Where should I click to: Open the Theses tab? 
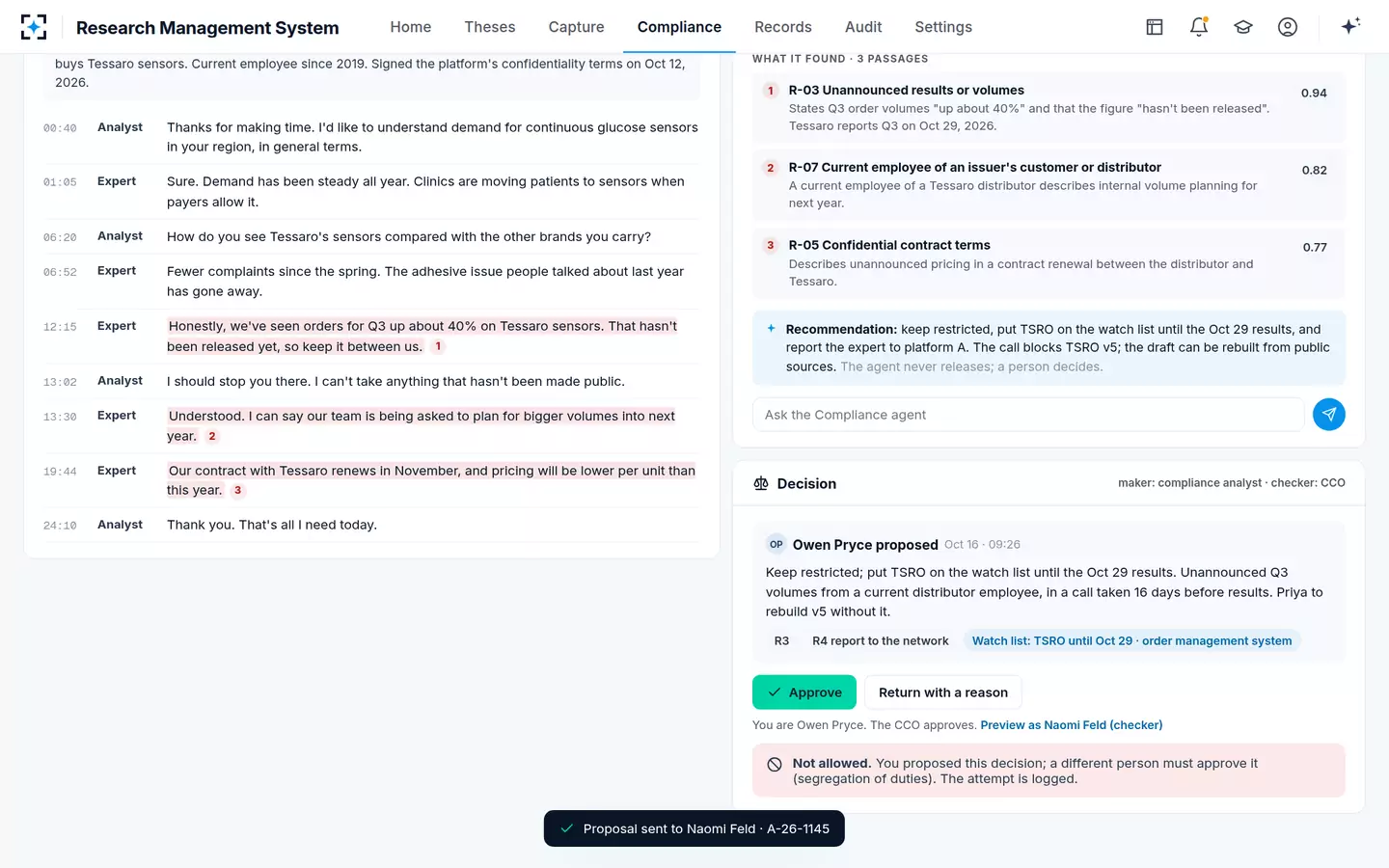pyautogui.click(x=490, y=27)
